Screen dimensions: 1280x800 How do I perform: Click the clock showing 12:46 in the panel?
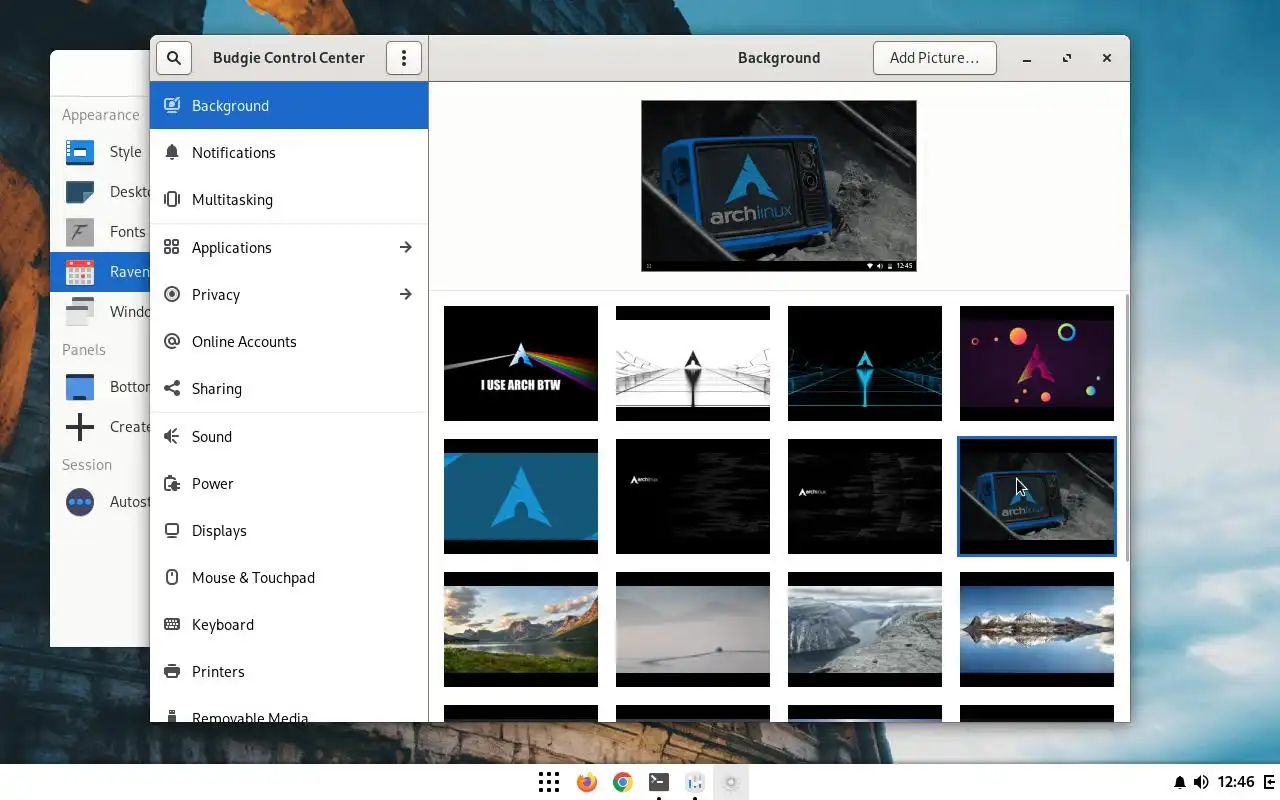(1237, 782)
